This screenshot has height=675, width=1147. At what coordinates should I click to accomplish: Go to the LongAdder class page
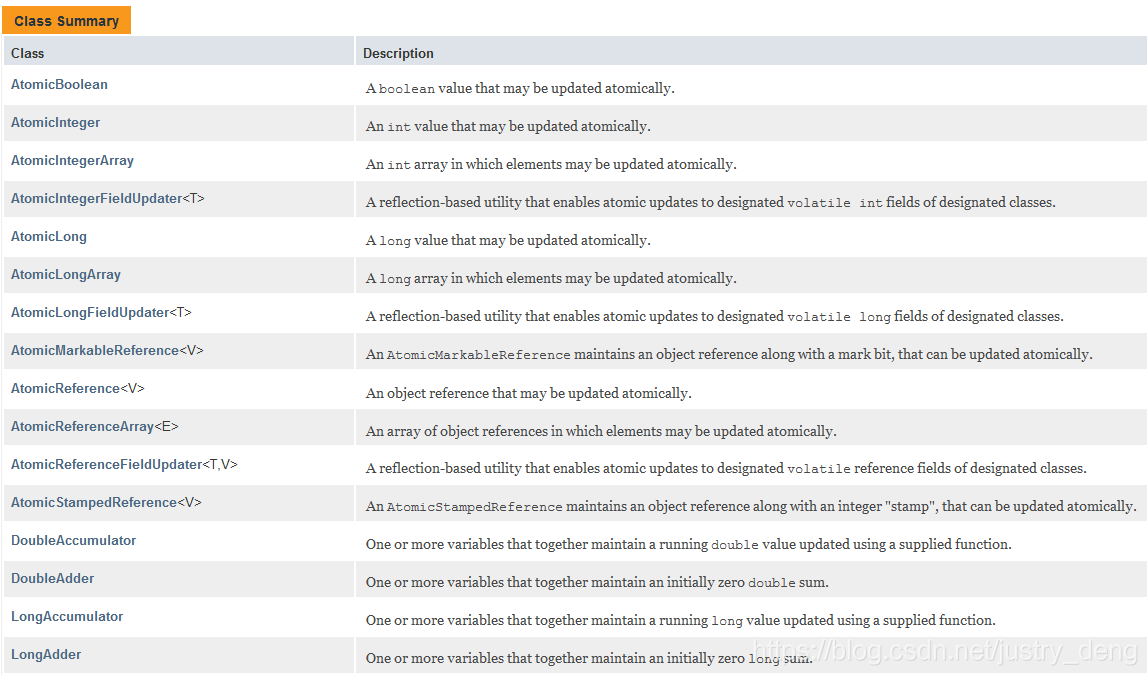46,655
